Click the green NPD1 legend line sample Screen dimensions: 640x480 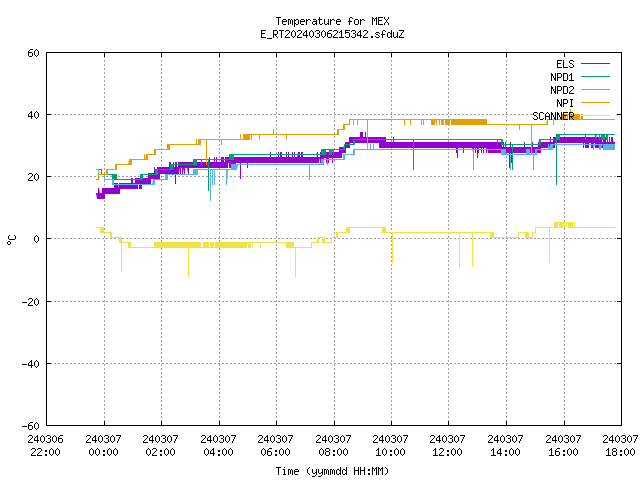click(596, 77)
